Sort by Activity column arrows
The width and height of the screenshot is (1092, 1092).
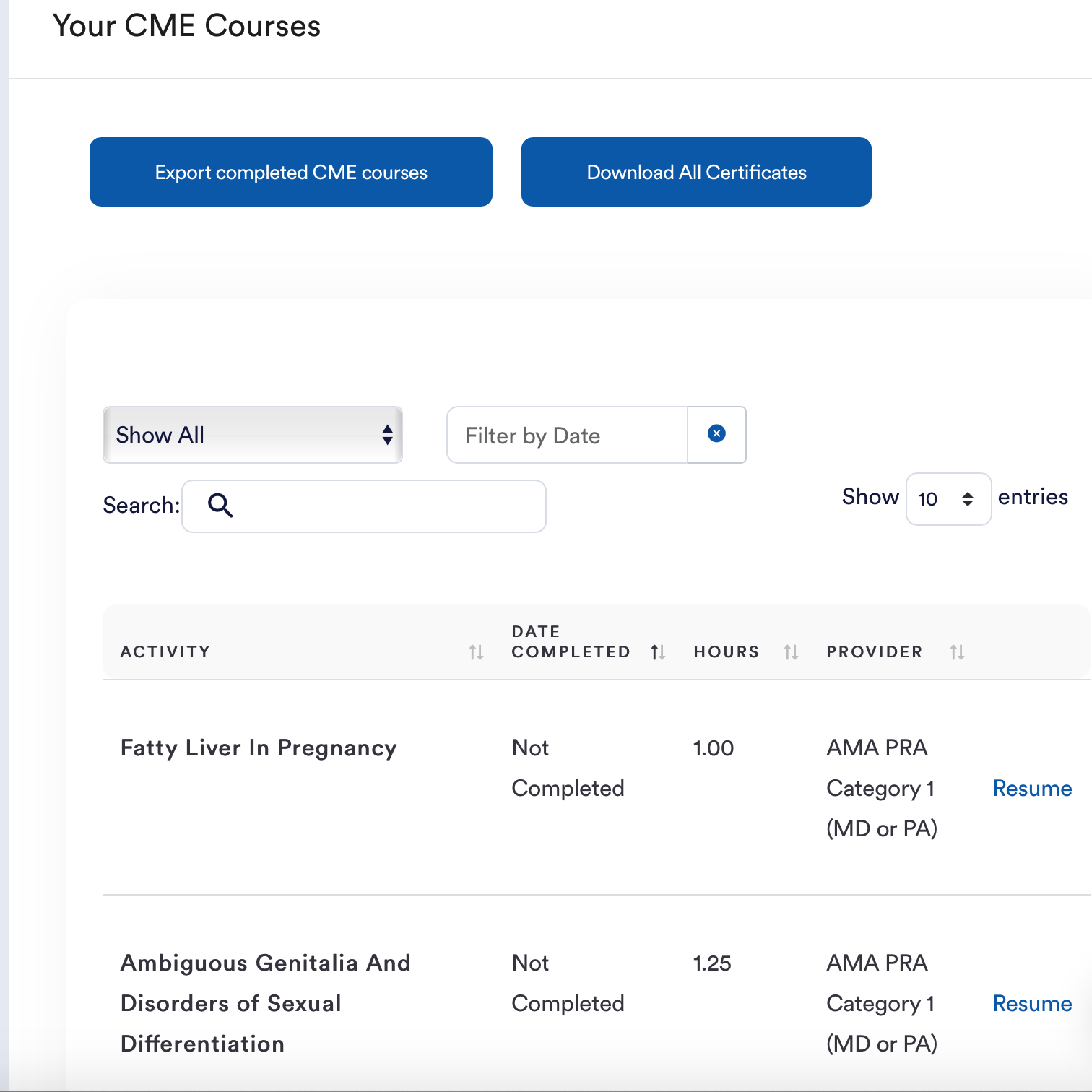click(476, 652)
